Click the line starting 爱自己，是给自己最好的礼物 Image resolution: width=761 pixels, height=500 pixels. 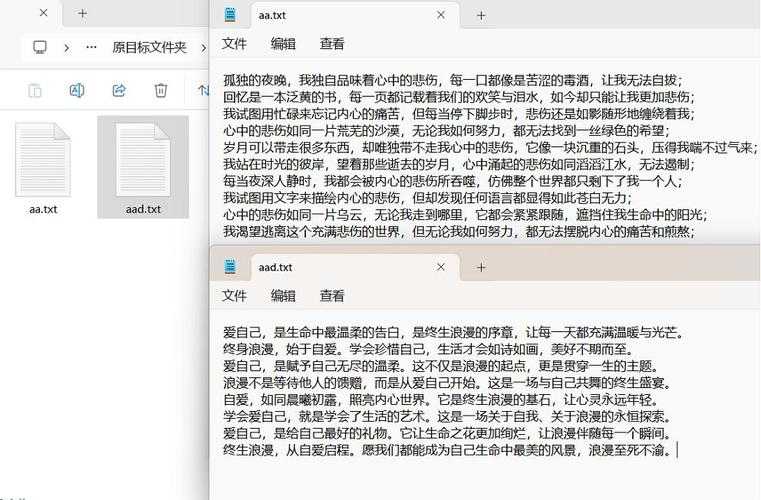[447, 433]
